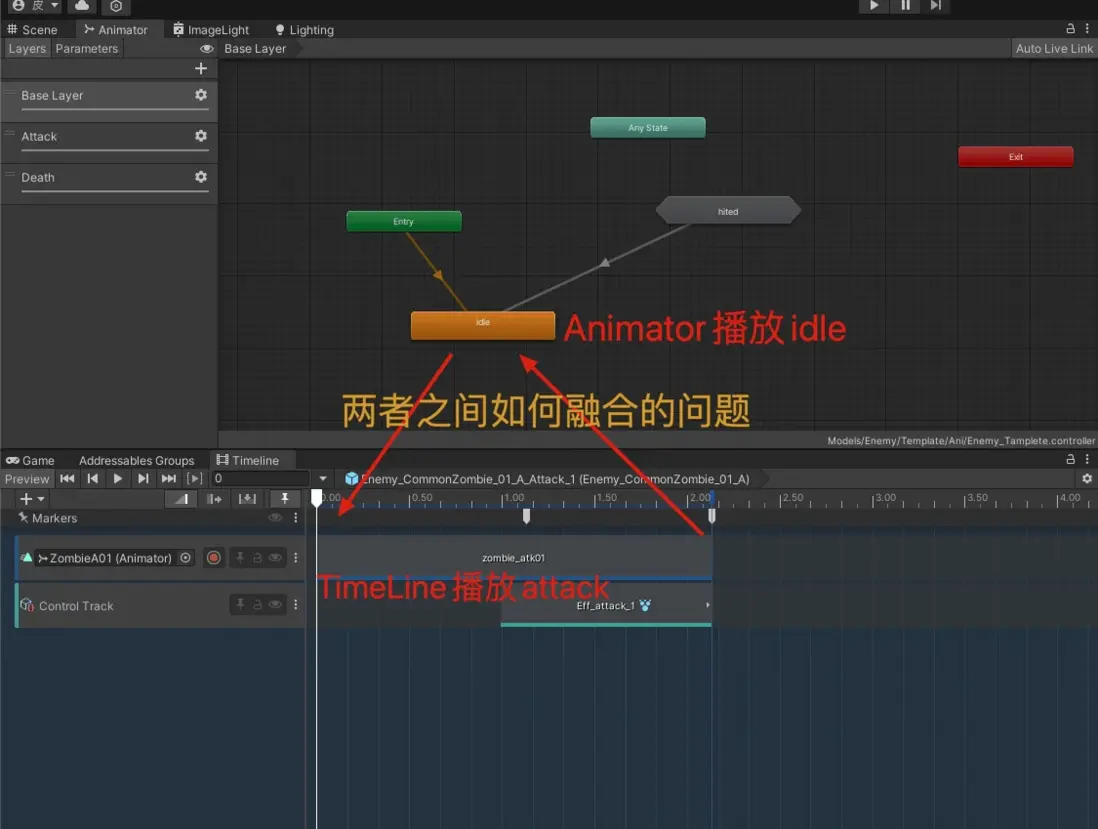1098x829 pixels.
Task: Go to timeline start
Action: [67, 478]
